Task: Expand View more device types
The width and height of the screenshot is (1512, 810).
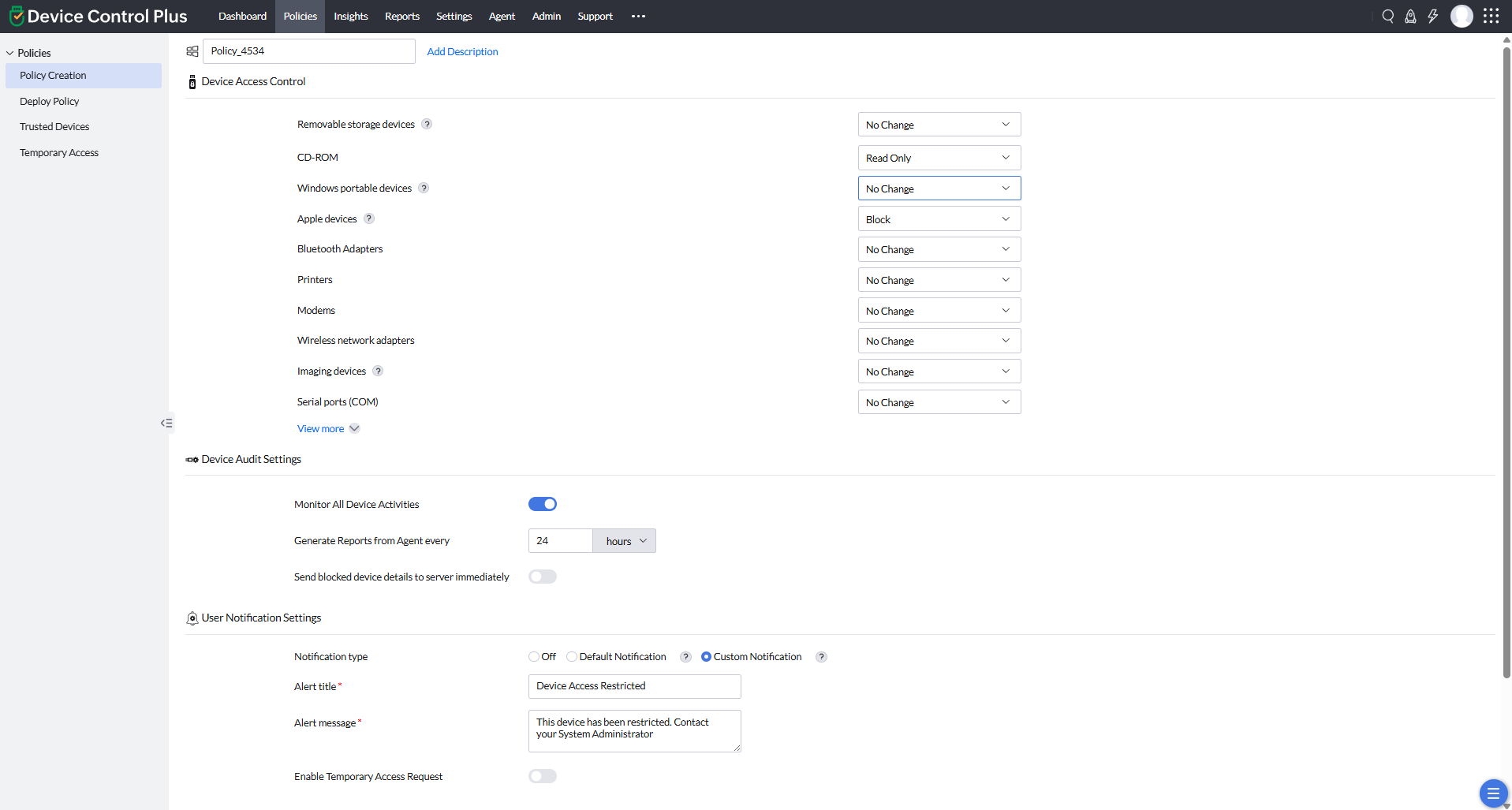Action: pos(328,428)
